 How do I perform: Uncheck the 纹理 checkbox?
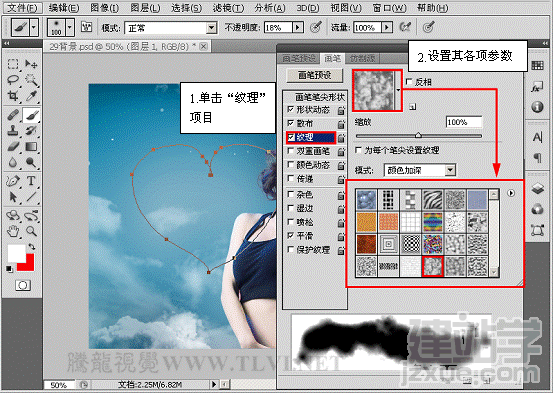tap(291, 137)
